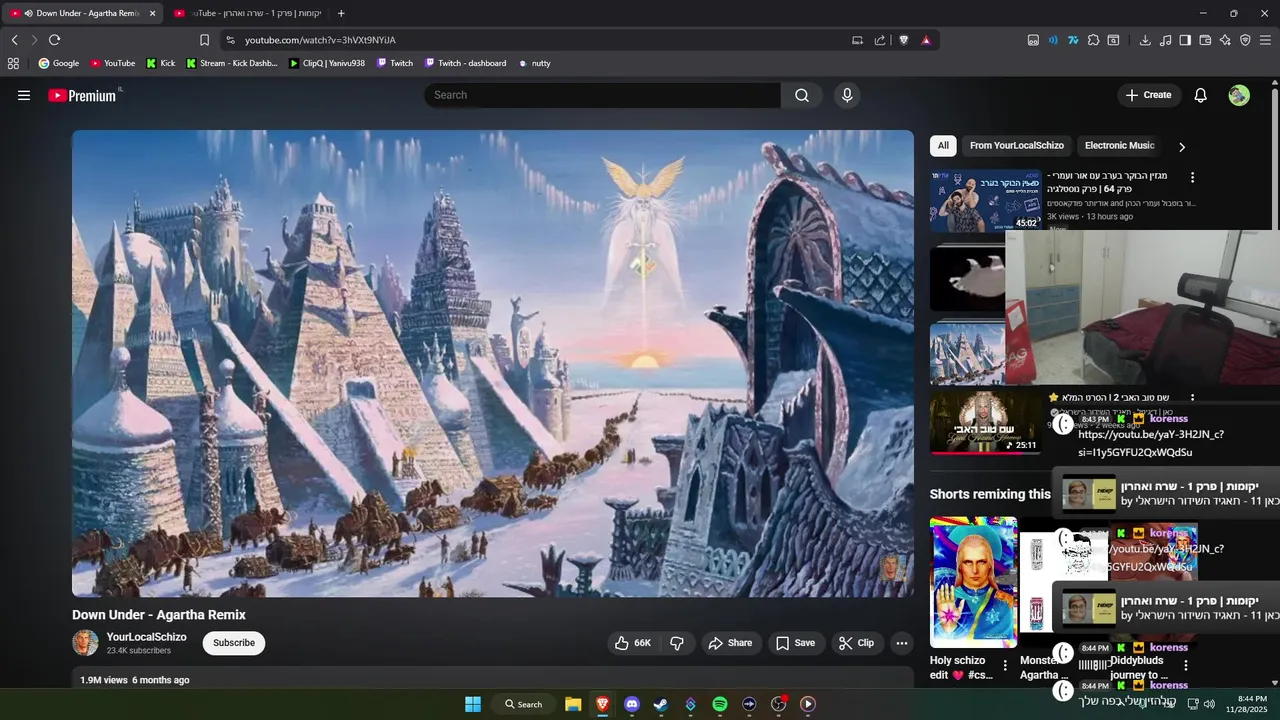Screen dimensions: 1280x720
Task: Open the Holy schizo edit short thumbnail
Action: pyautogui.click(x=973, y=582)
